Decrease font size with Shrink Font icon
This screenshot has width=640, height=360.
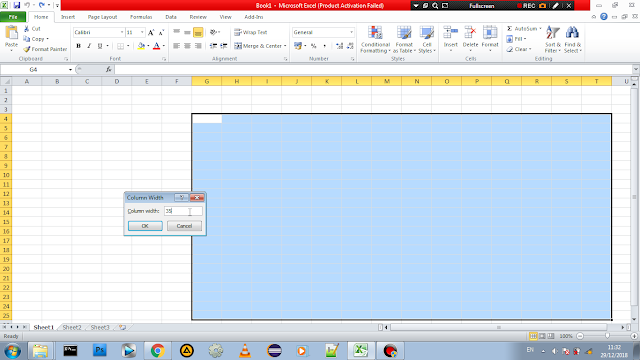(x=161, y=32)
